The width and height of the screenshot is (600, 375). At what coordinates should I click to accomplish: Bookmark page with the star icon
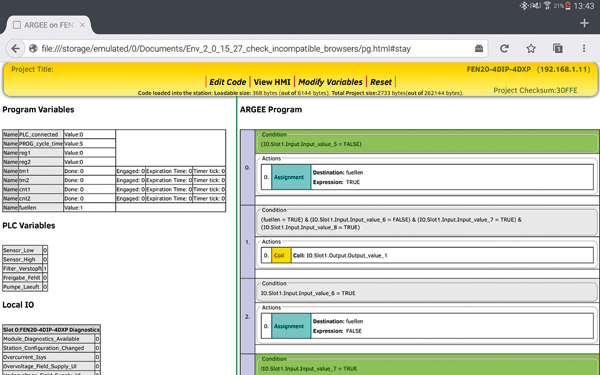pos(531,48)
